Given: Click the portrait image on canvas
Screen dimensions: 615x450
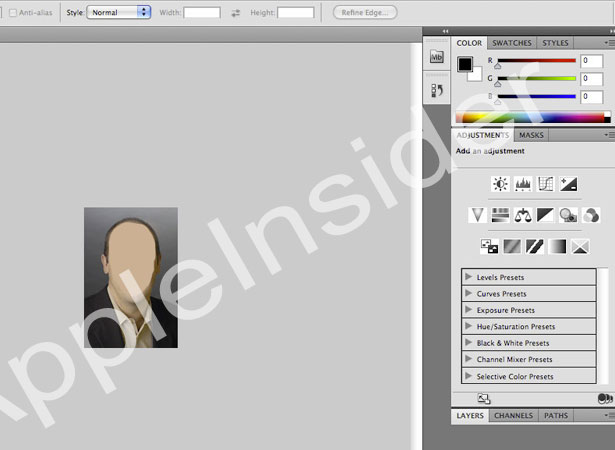Looking at the screenshot, I should pos(131,277).
